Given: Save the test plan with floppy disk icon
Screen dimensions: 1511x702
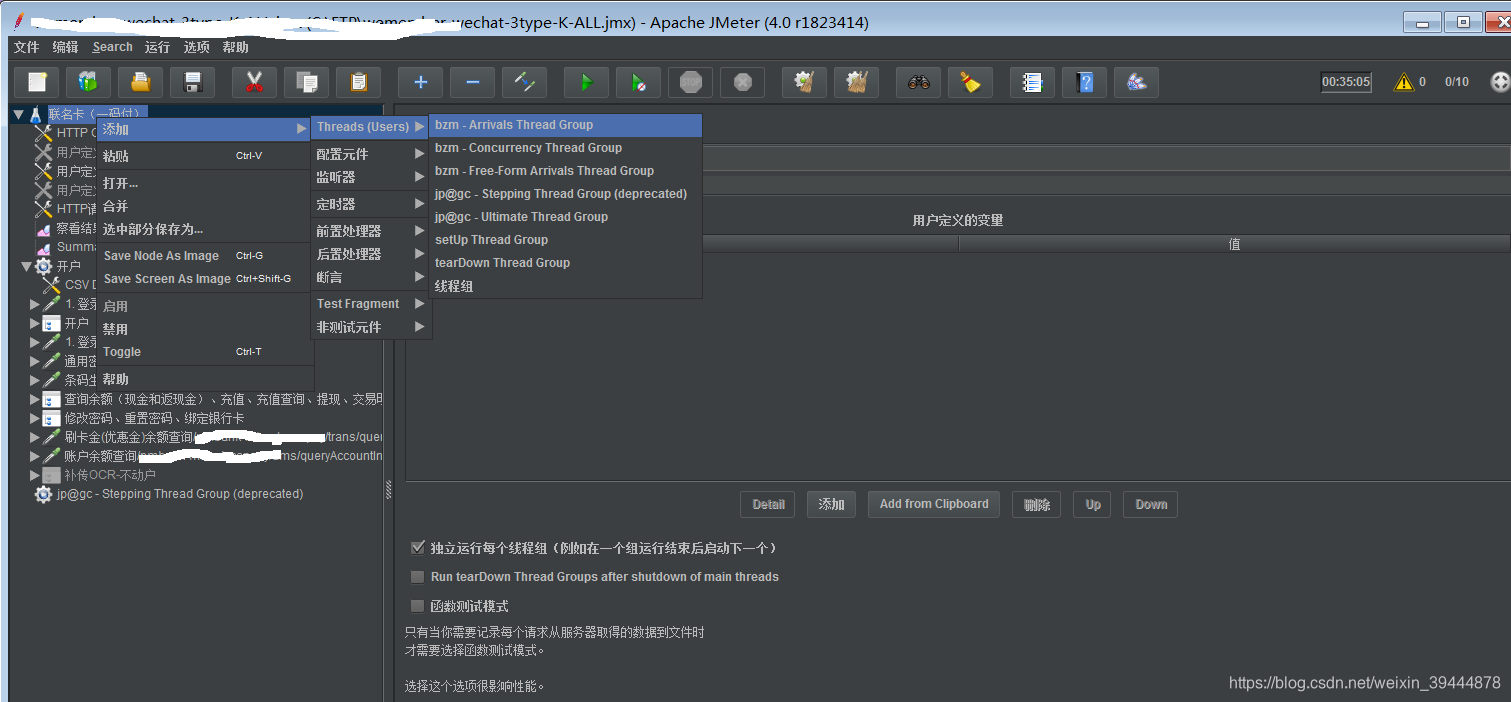Looking at the screenshot, I should 193,82.
